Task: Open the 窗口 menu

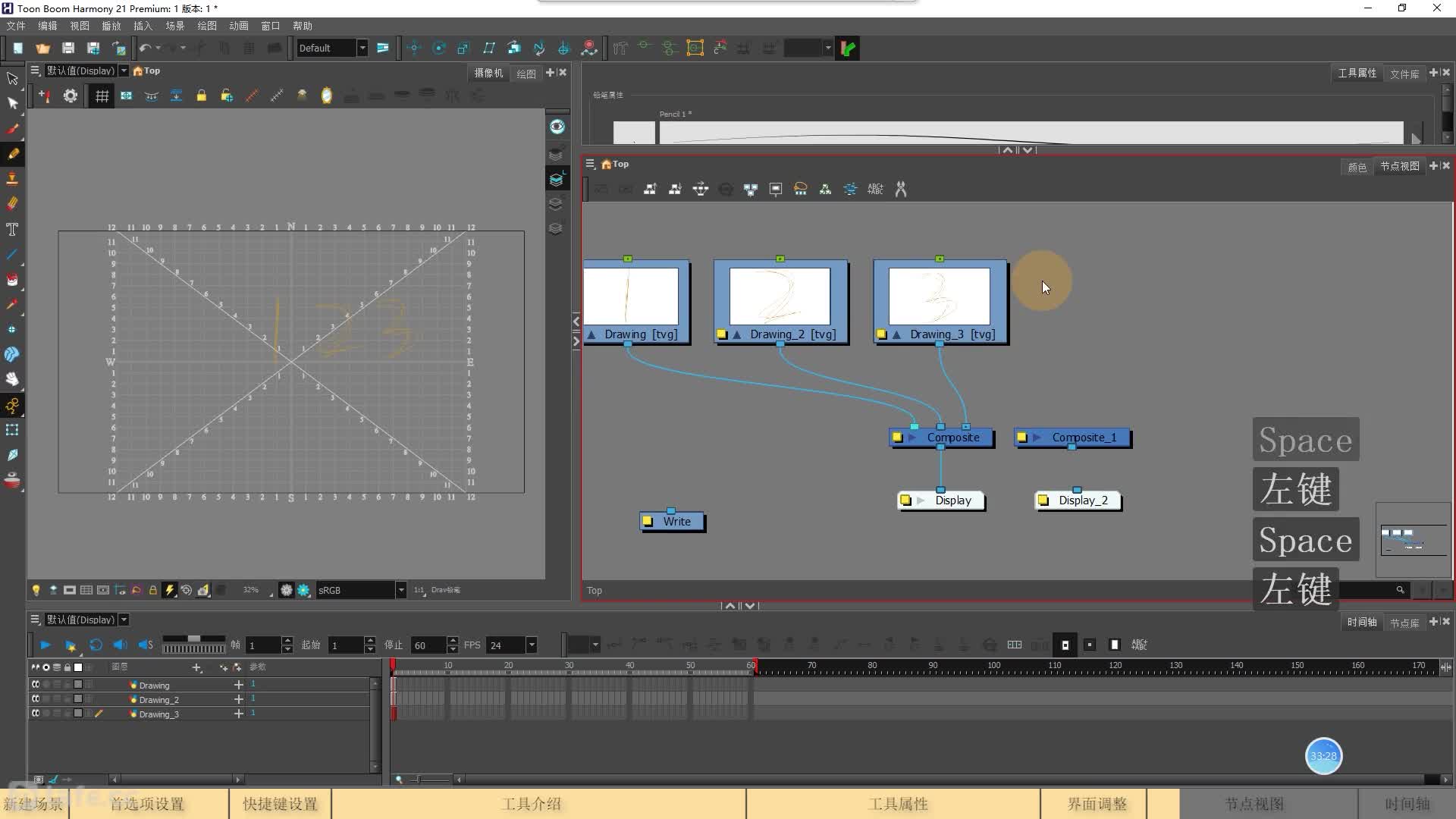Action: coord(271,26)
